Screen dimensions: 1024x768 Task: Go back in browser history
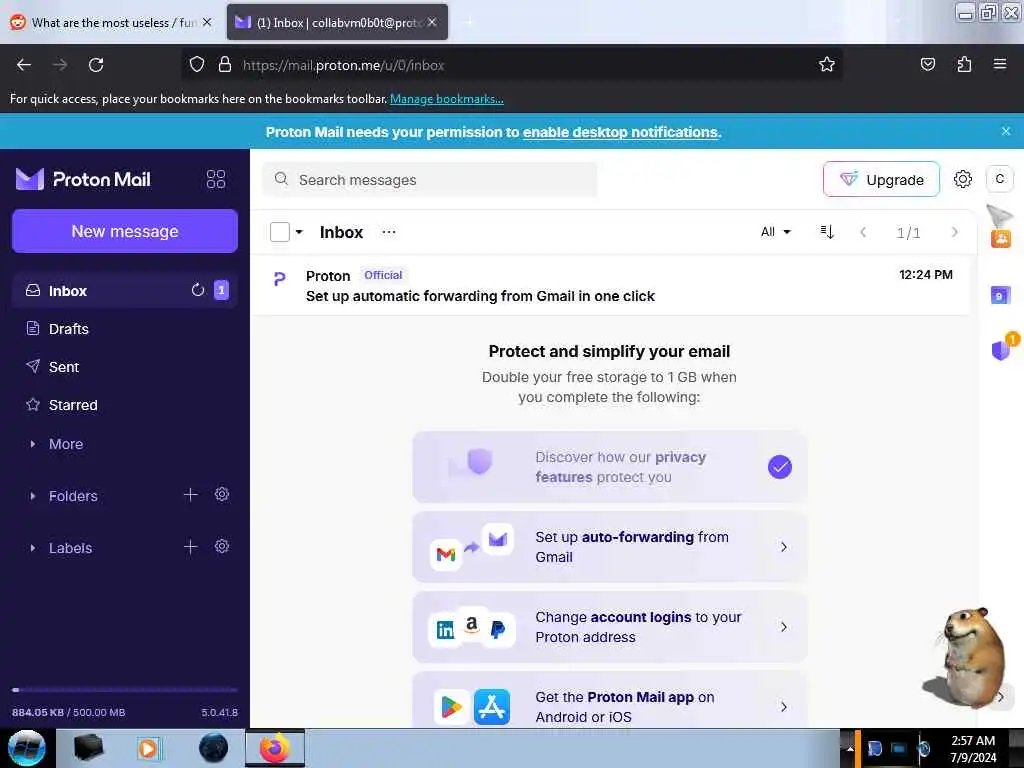point(24,65)
